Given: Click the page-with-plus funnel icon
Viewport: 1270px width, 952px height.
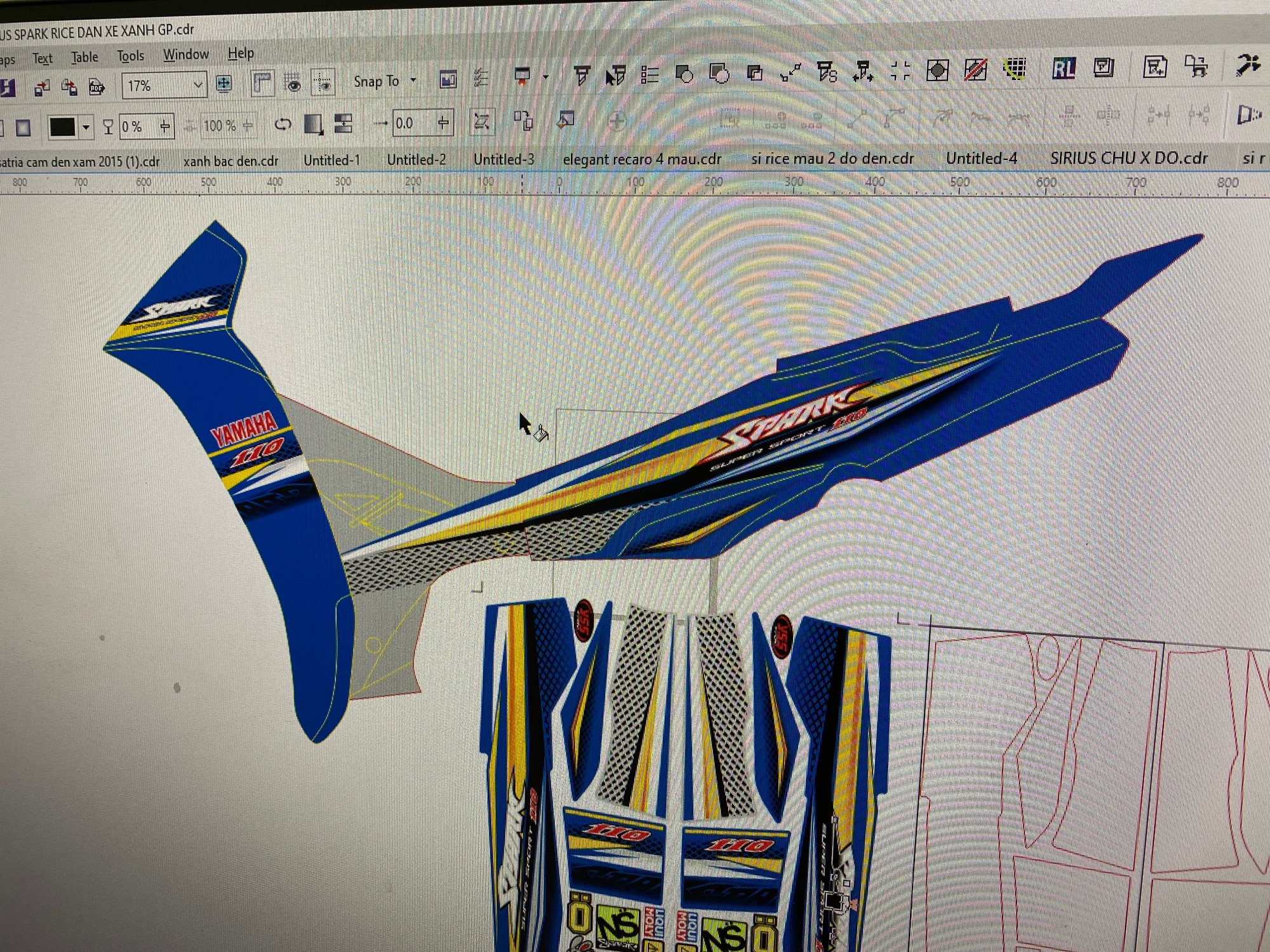Looking at the screenshot, I should tap(1154, 66).
